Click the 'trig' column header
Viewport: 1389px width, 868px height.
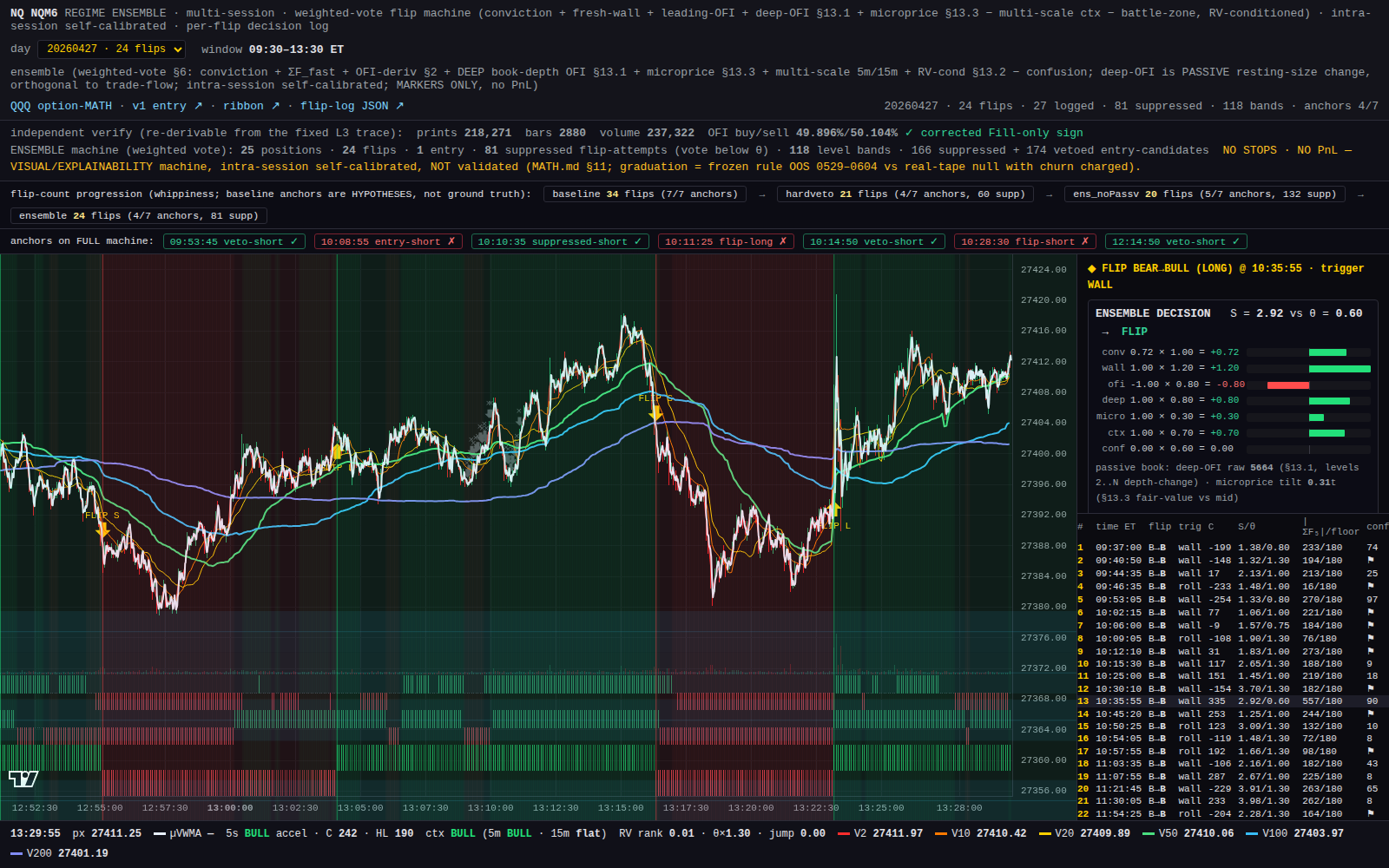(x=1189, y=527)
